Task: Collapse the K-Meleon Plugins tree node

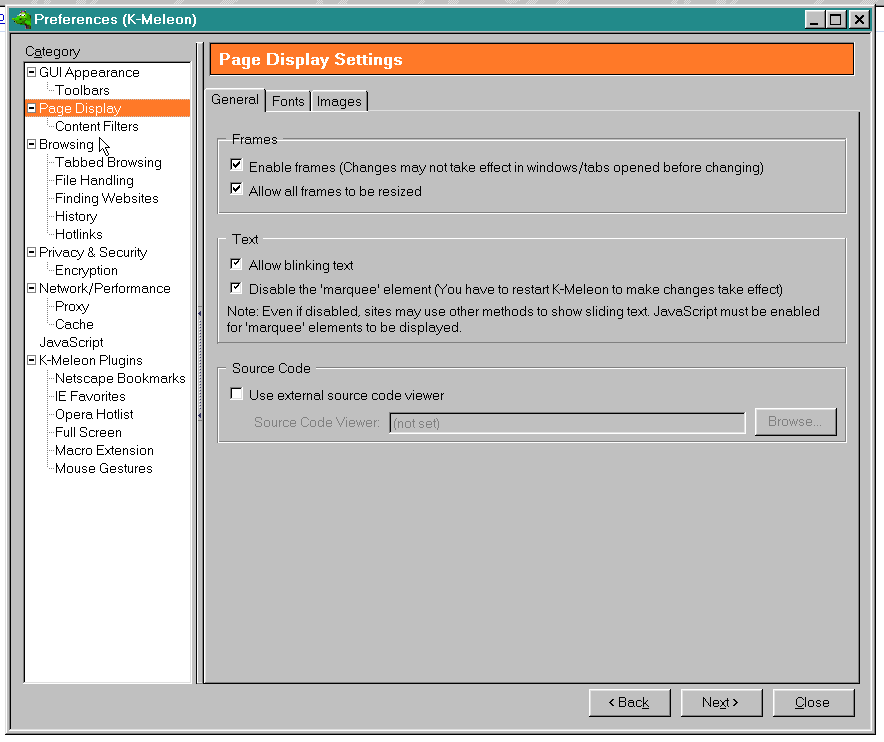Action: click(x=31, y=361)
